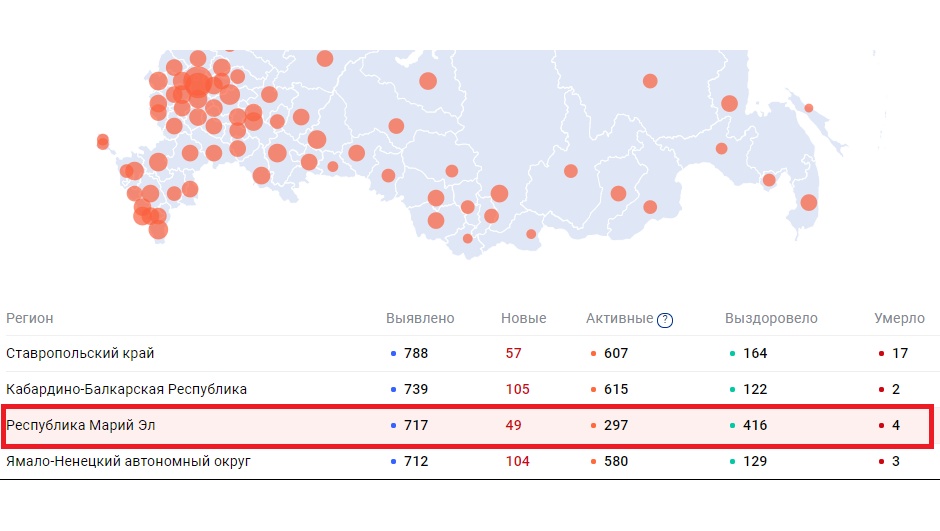The image size is (940, 531).
Task: Click the green dot next to 129 recovered
Action: 733,462
